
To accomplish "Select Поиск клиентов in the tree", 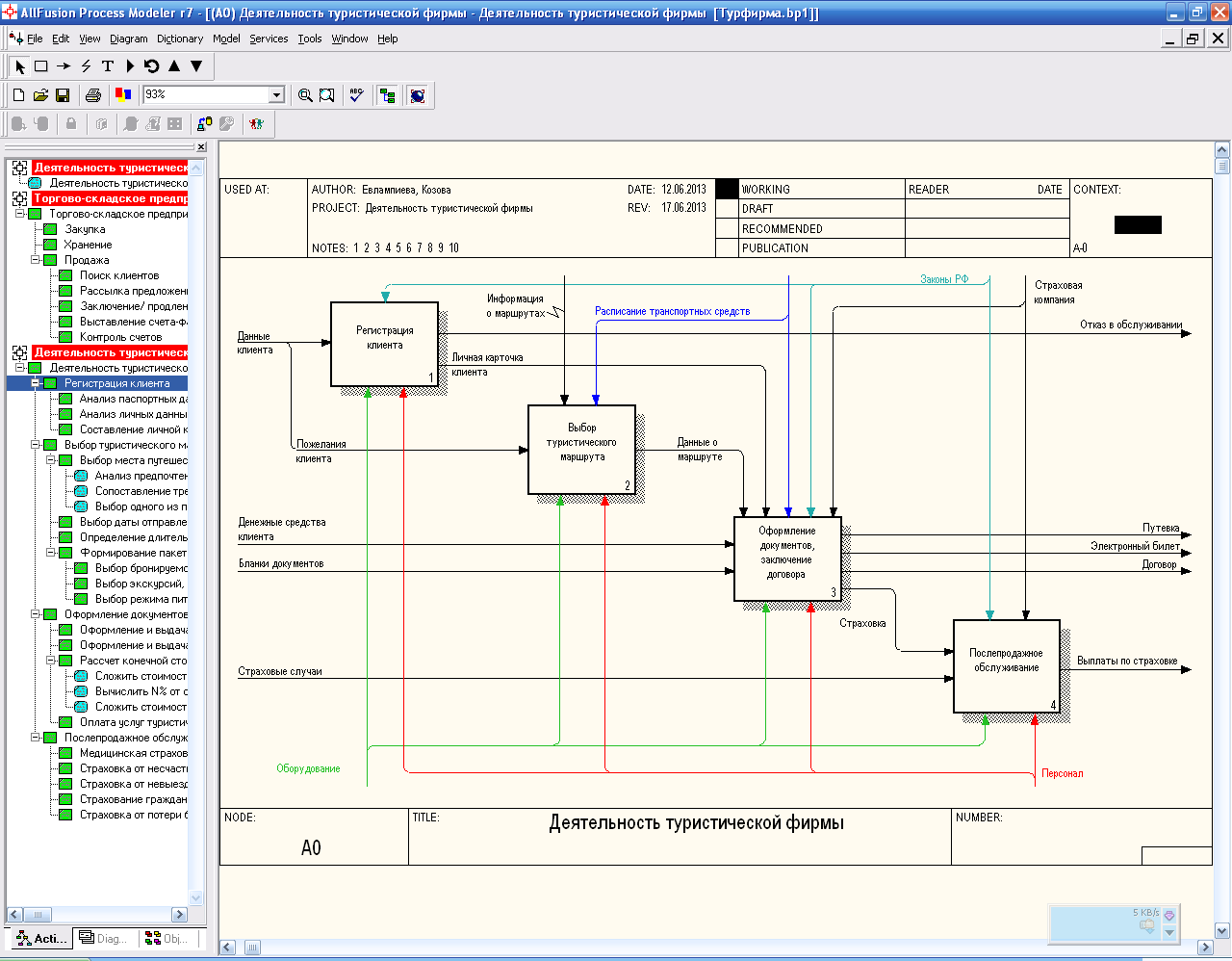I will [119, 275].
